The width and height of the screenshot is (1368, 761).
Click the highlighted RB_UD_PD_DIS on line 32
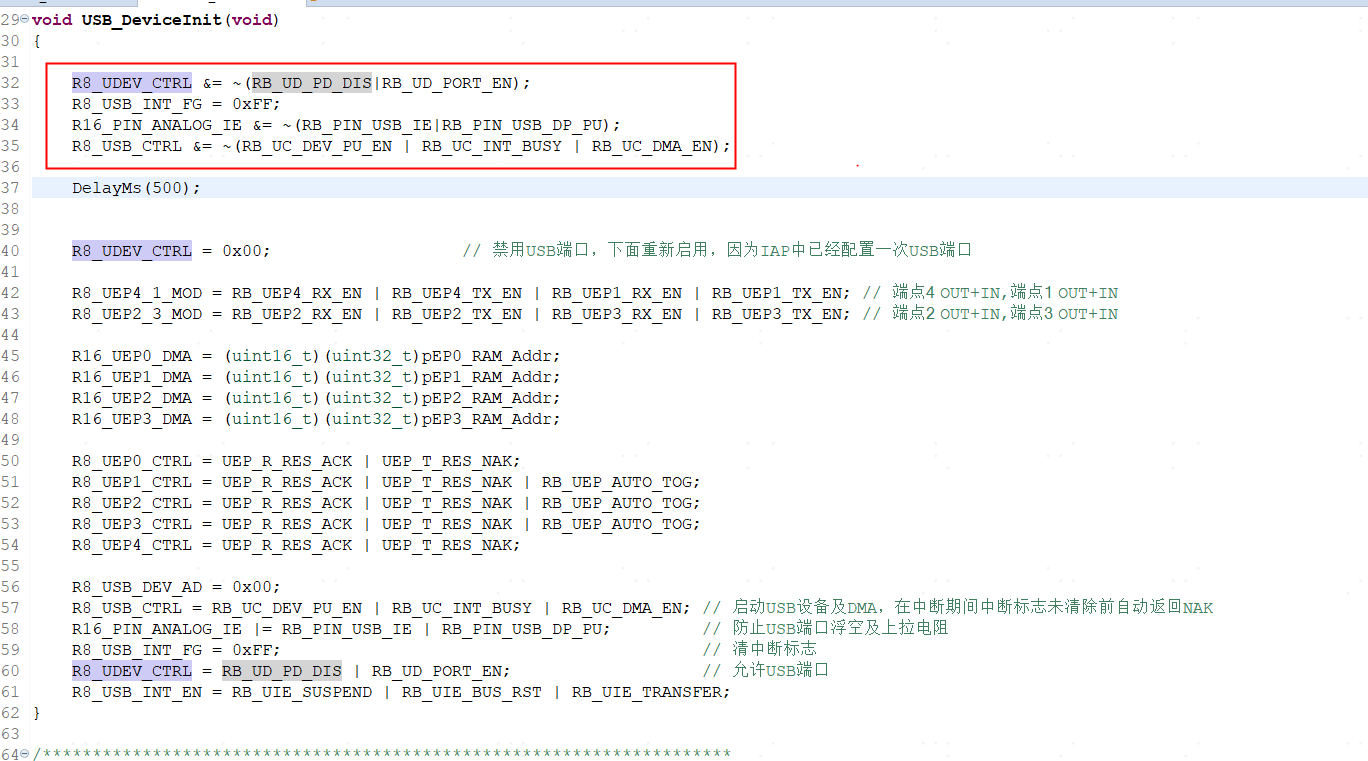(x=311, y=83)
